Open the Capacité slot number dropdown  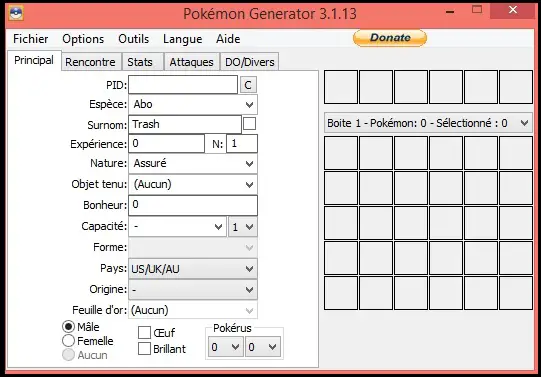(x=243, y=227)
